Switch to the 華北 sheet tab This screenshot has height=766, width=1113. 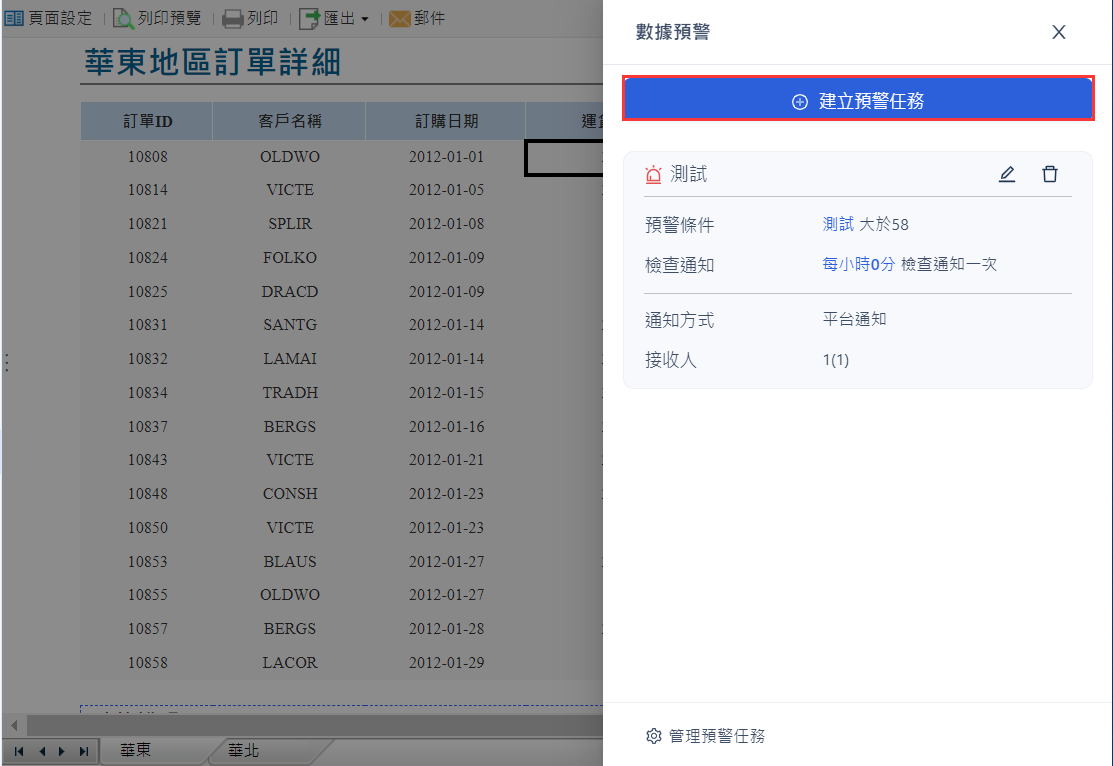[x=243, y=750]
